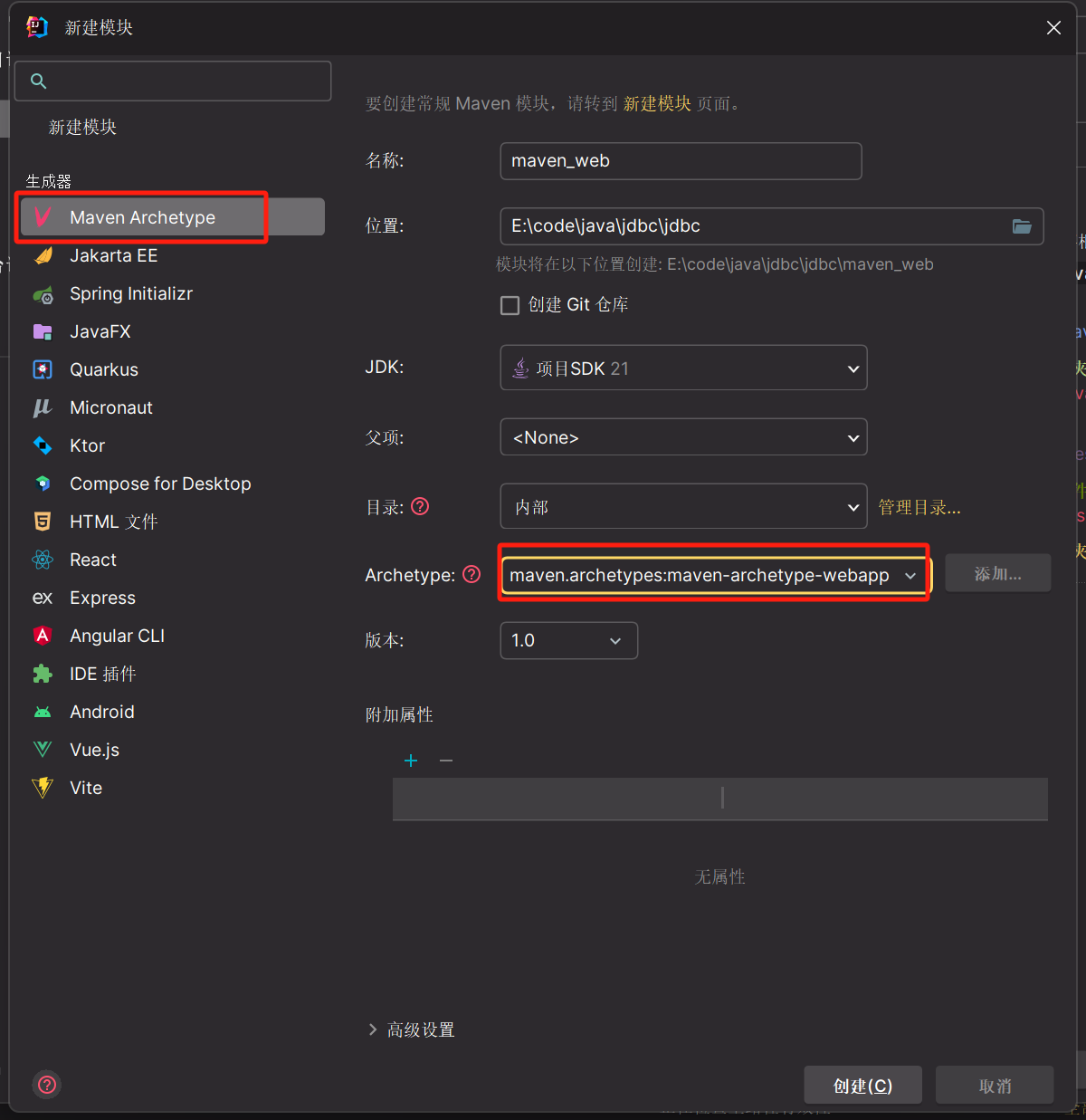Click the Express generator label

click(102, 598)
